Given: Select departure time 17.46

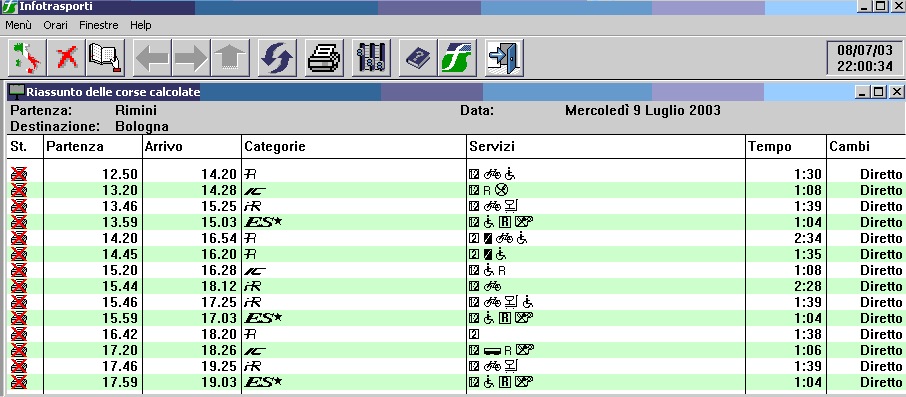Looking at the screenshot, I should click(x=121, y=366).
